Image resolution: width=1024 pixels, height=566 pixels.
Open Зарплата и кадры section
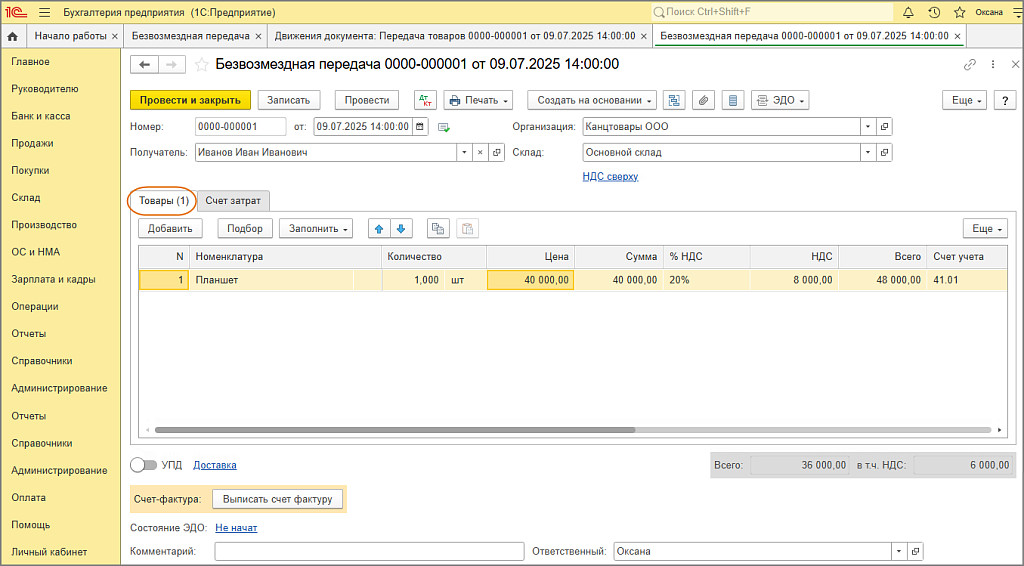tap(53, 279)
